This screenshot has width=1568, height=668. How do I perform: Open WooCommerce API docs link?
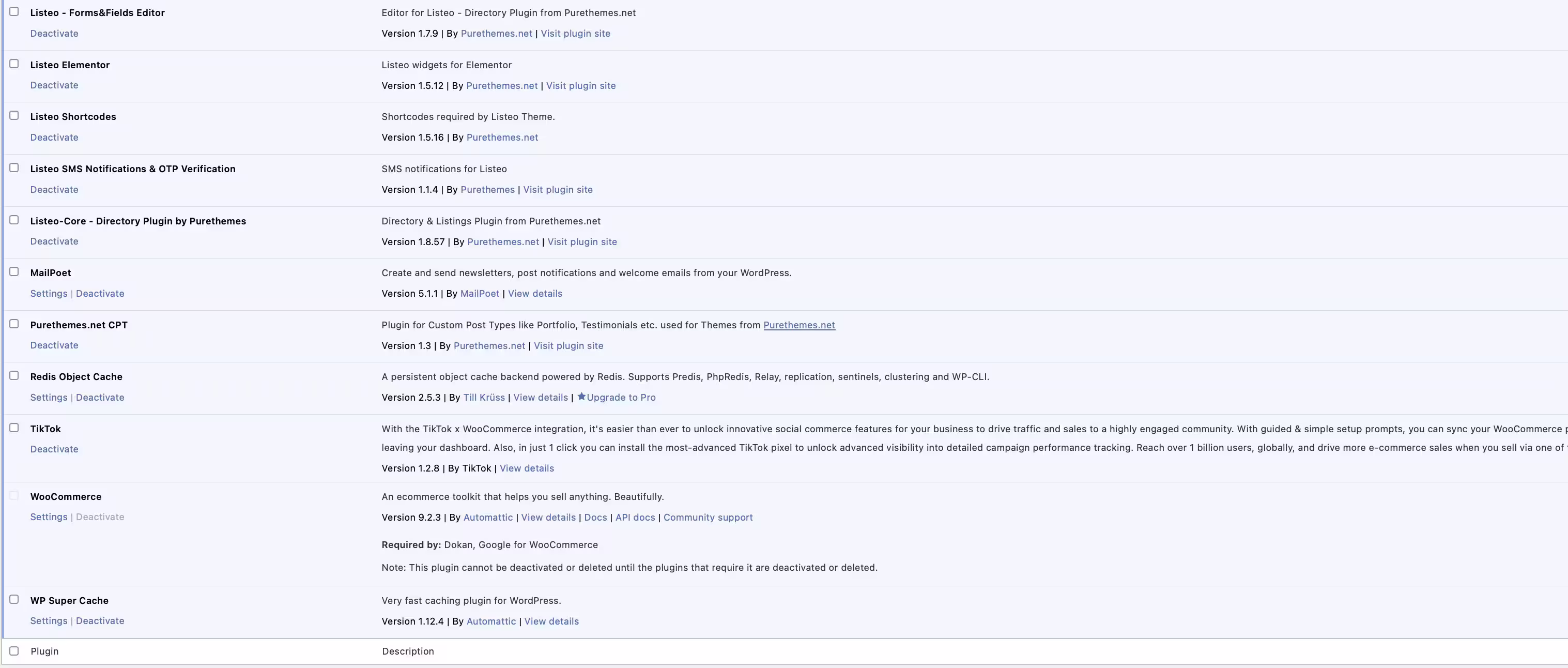(635, 517)
